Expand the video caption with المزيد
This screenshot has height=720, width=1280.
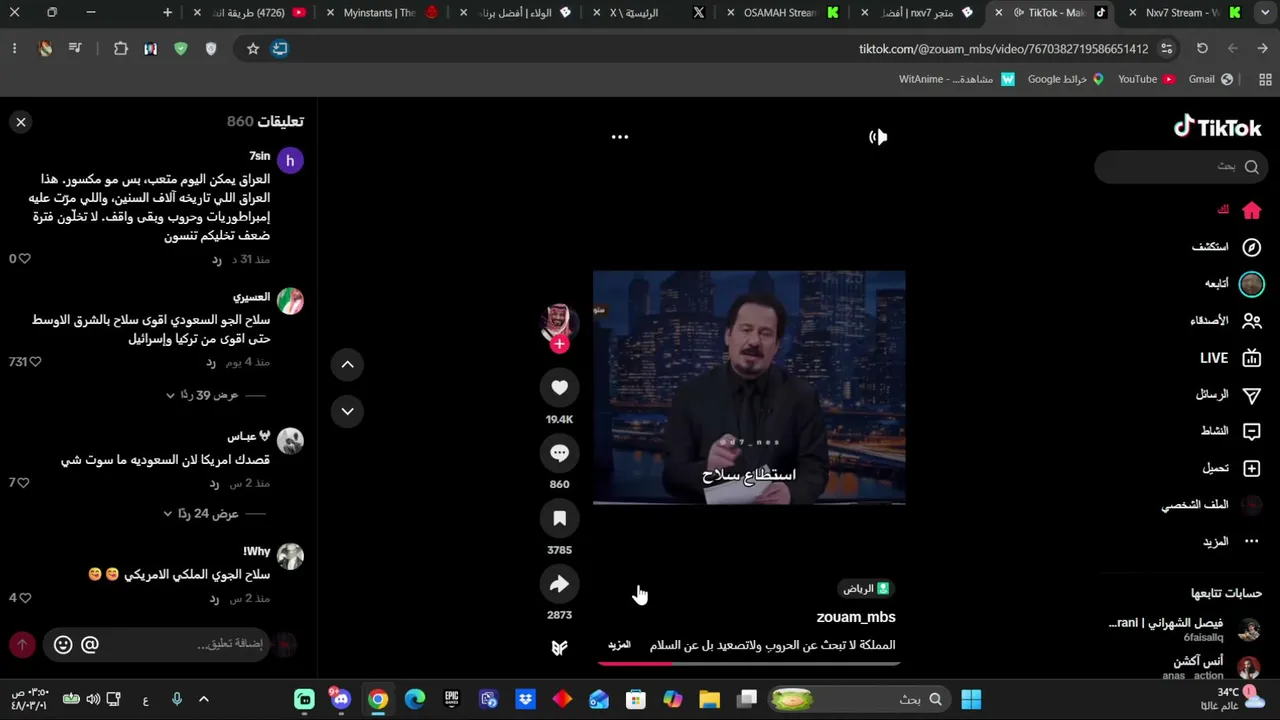coord(620,645)
